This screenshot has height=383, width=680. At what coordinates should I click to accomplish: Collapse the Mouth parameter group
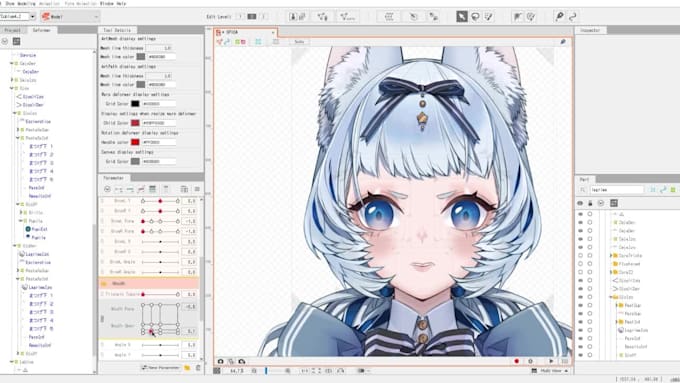pyautogui.click(x=104, y=284)
